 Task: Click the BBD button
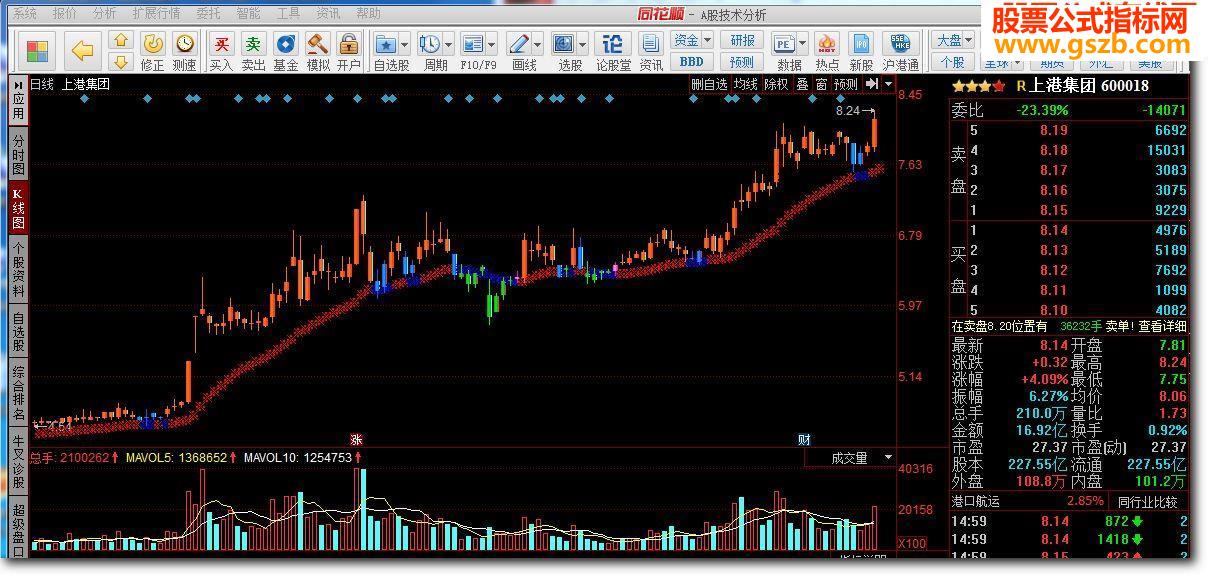click(692, 62)
